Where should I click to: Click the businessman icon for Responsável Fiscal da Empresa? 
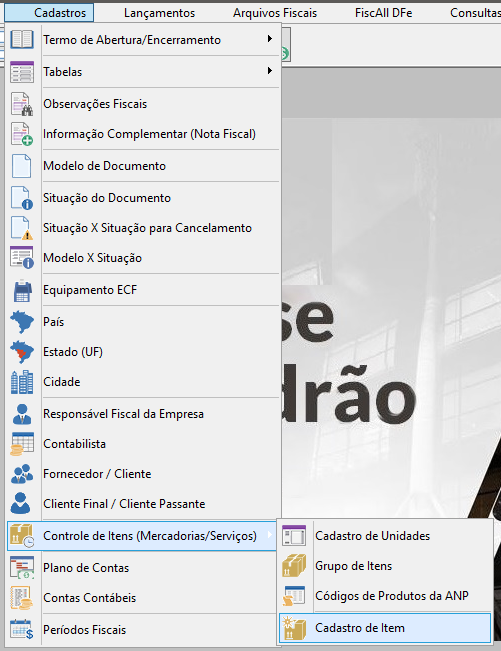[22, 414]
